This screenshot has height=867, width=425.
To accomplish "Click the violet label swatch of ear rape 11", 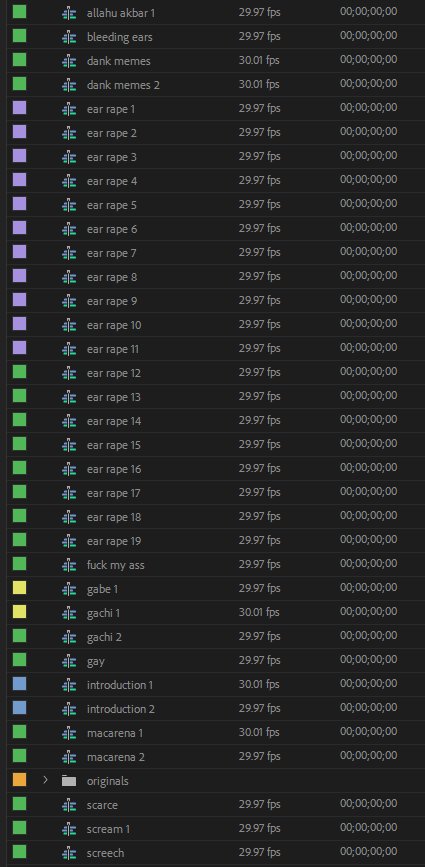I will (19, 347).
